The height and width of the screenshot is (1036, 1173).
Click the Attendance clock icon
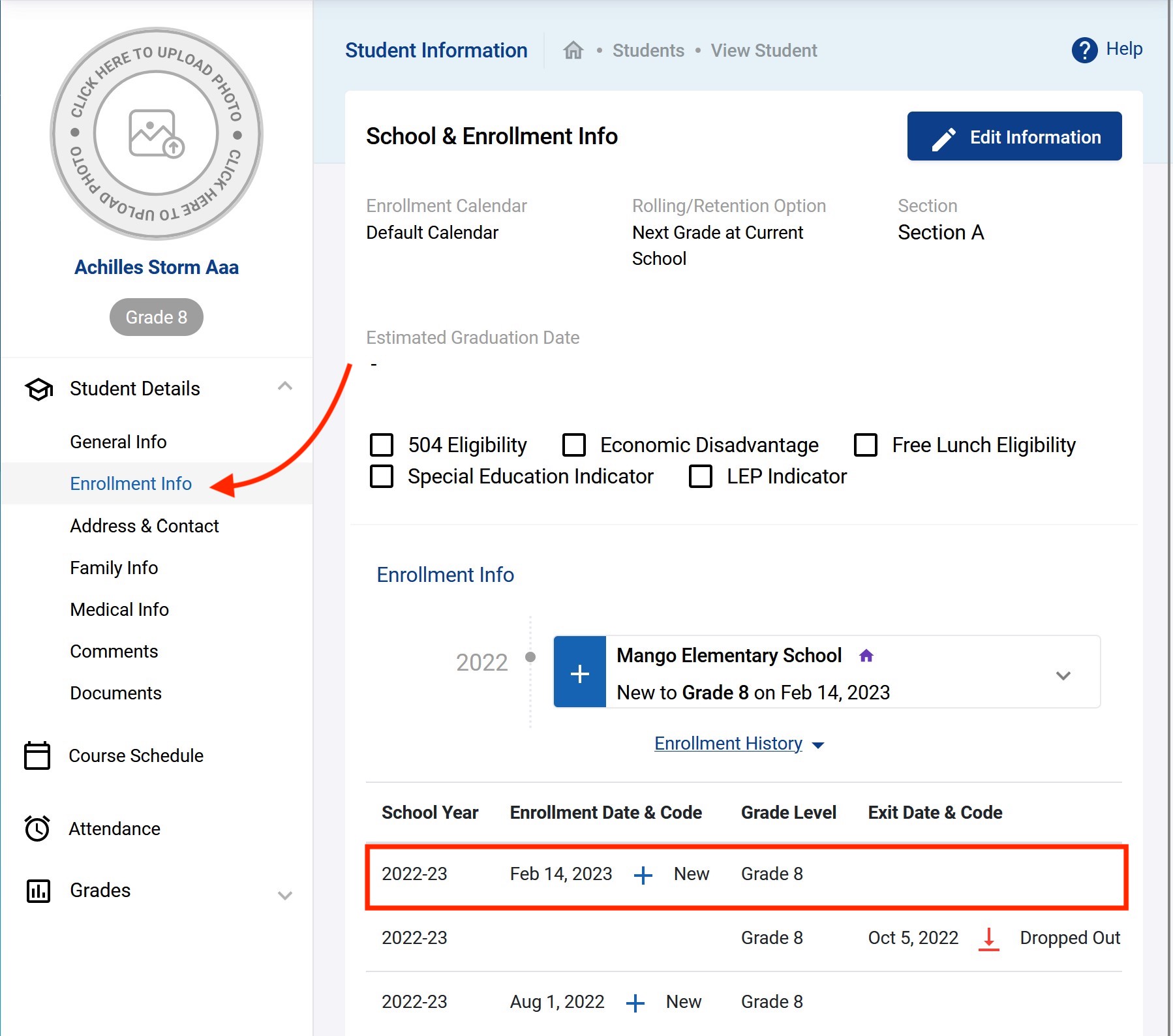click(37, 829)
